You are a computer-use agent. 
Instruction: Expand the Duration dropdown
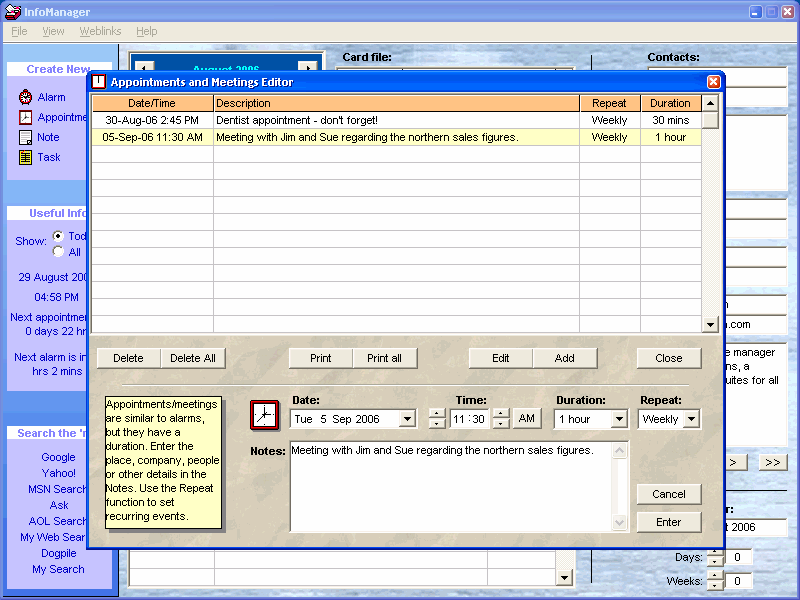point(618,419)
